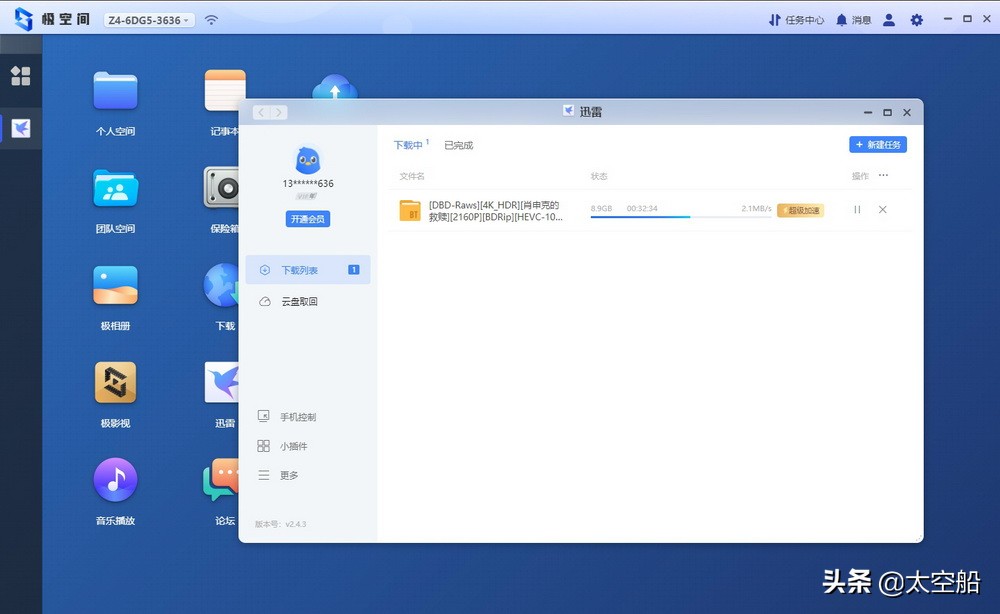The image size is (1000, 614).
Task: Open the 论坛 forum desktop icon
Action: [221, 479]
